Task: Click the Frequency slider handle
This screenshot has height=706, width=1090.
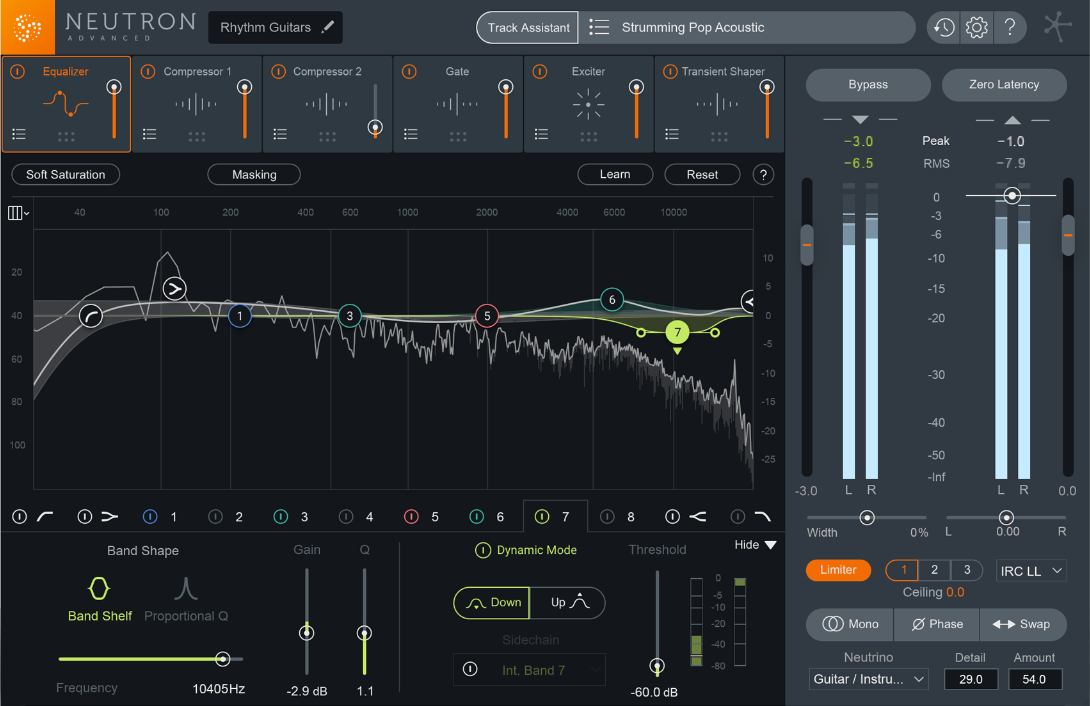Action: point(222,659)
